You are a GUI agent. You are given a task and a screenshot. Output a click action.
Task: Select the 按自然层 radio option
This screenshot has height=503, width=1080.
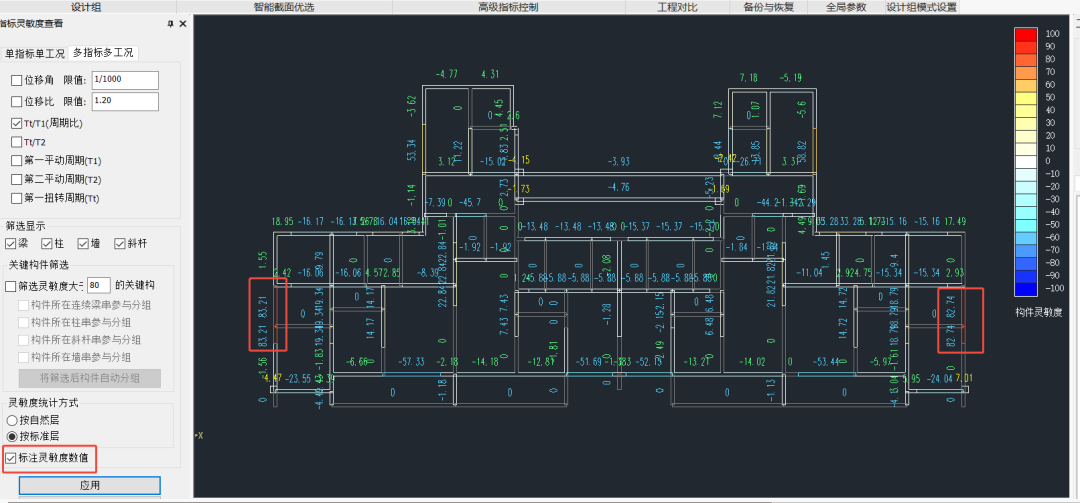click(x=11, y=421)
